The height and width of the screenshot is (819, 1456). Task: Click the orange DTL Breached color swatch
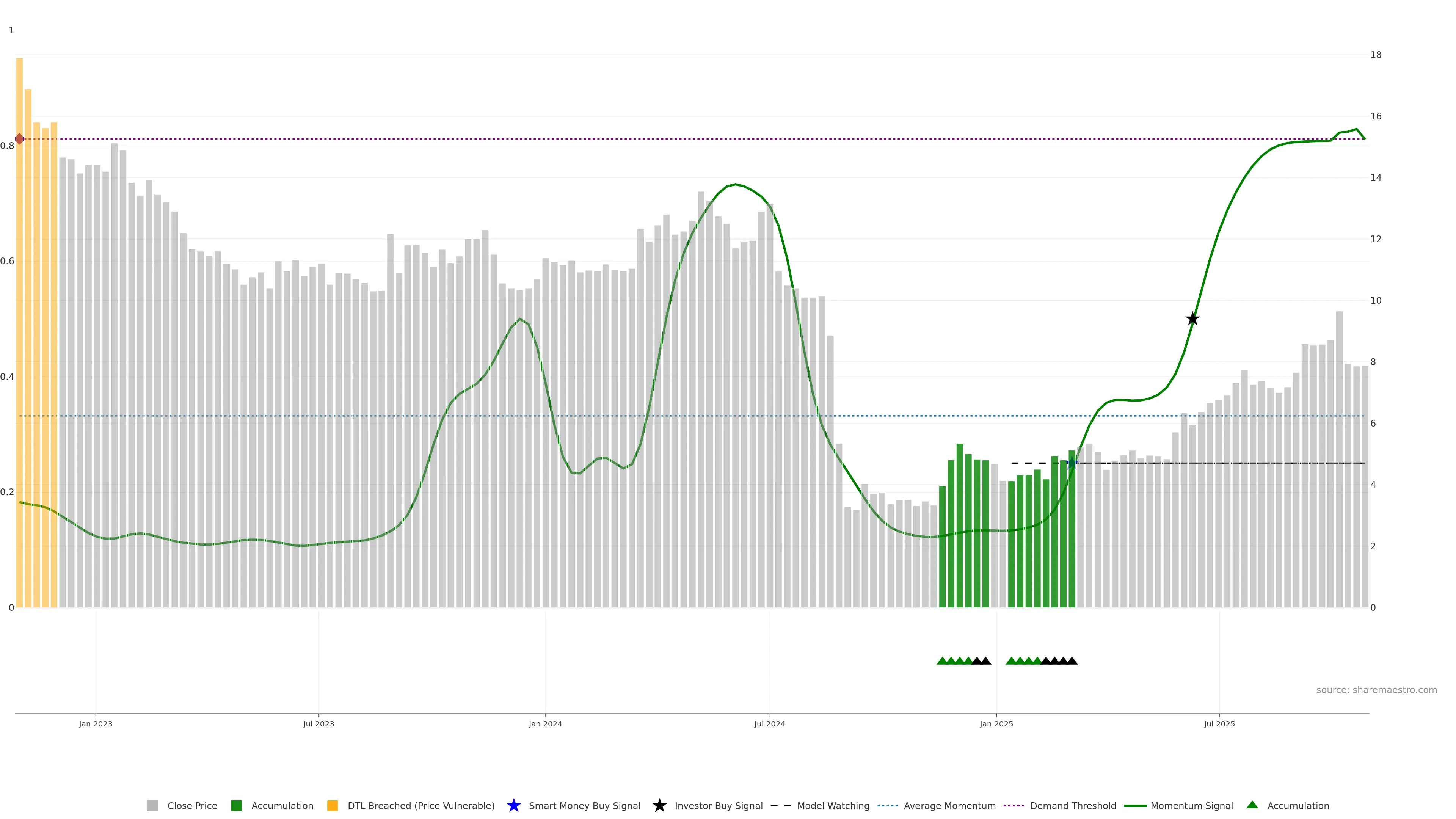tap(333, 805)
